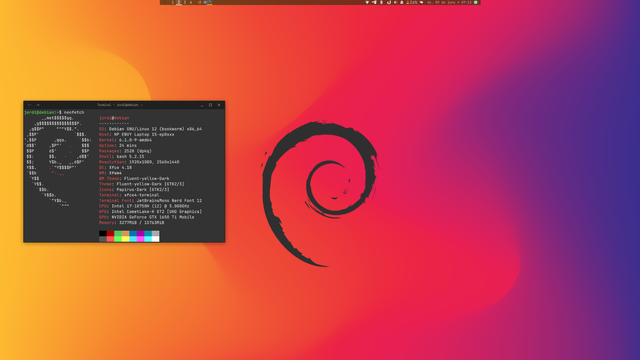Click the battery percentage indicator
The height and width of the screenshot is (360, 640).
(x=411, y=2)
